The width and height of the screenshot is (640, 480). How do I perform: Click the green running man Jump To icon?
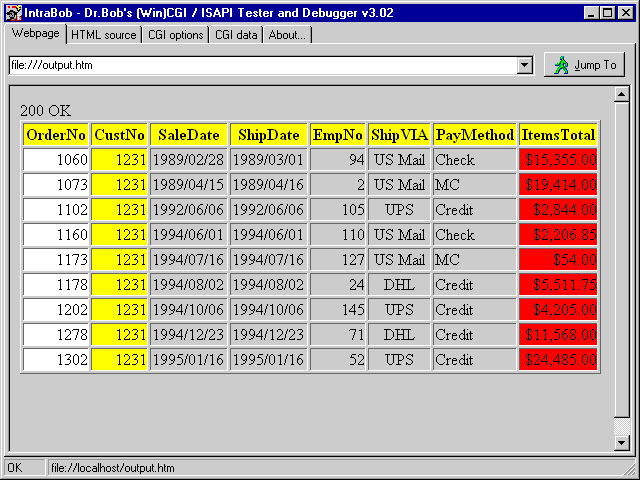click(561, 65)
